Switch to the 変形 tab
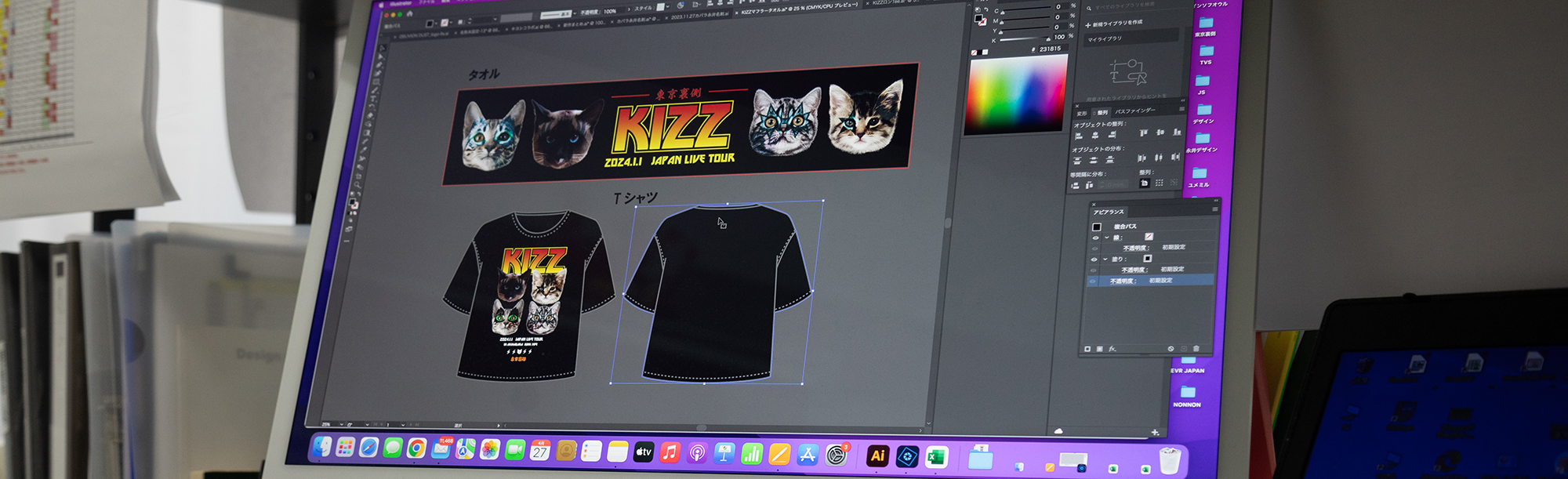Screen dimensions: 1568x479 tap(1081, 114)
